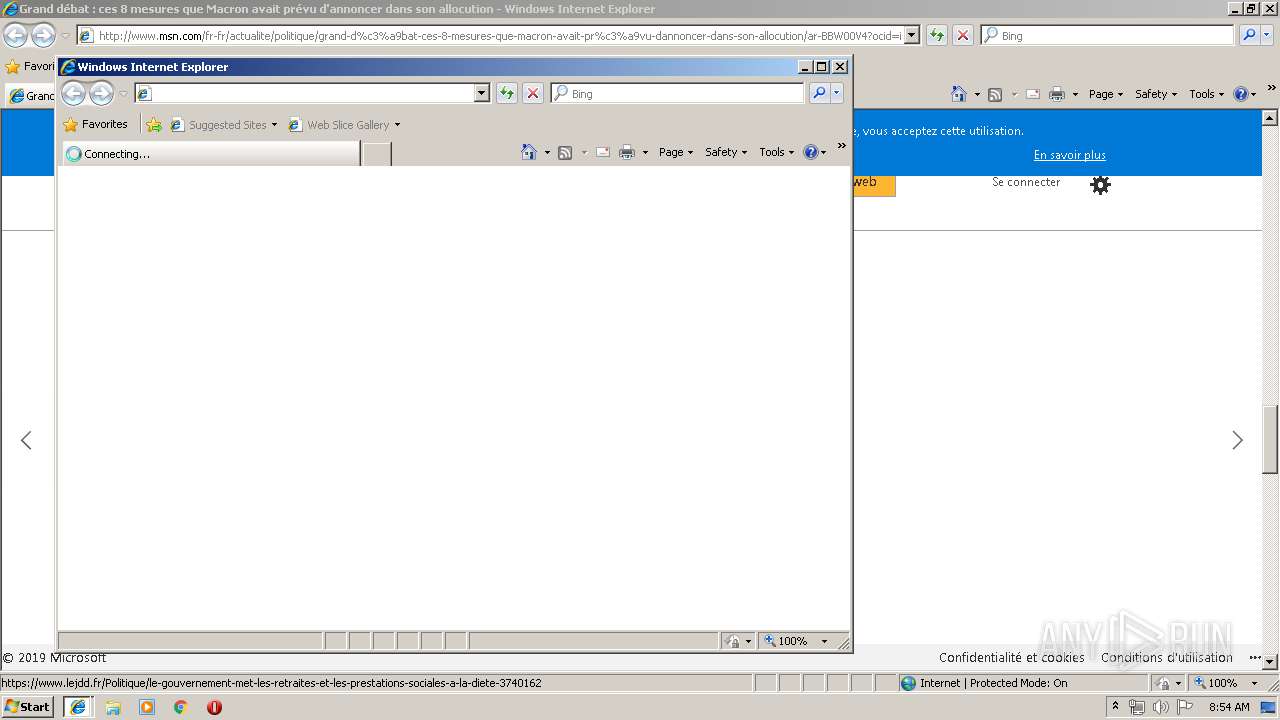Image resolution: width=1280 pixels, height=720 pixels.
Task: Click Help icon in background IE window
Action: click(x=1240, y=94)
